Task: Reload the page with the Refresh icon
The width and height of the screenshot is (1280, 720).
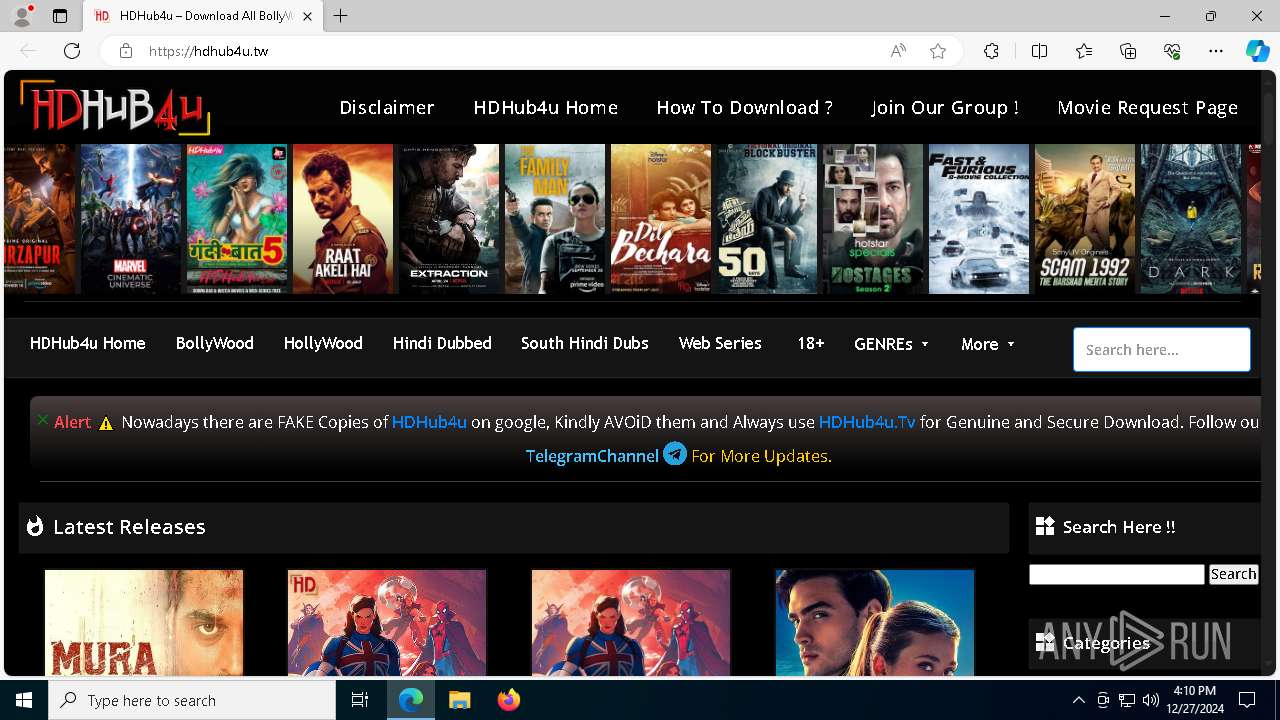Action: click(72, 51)
